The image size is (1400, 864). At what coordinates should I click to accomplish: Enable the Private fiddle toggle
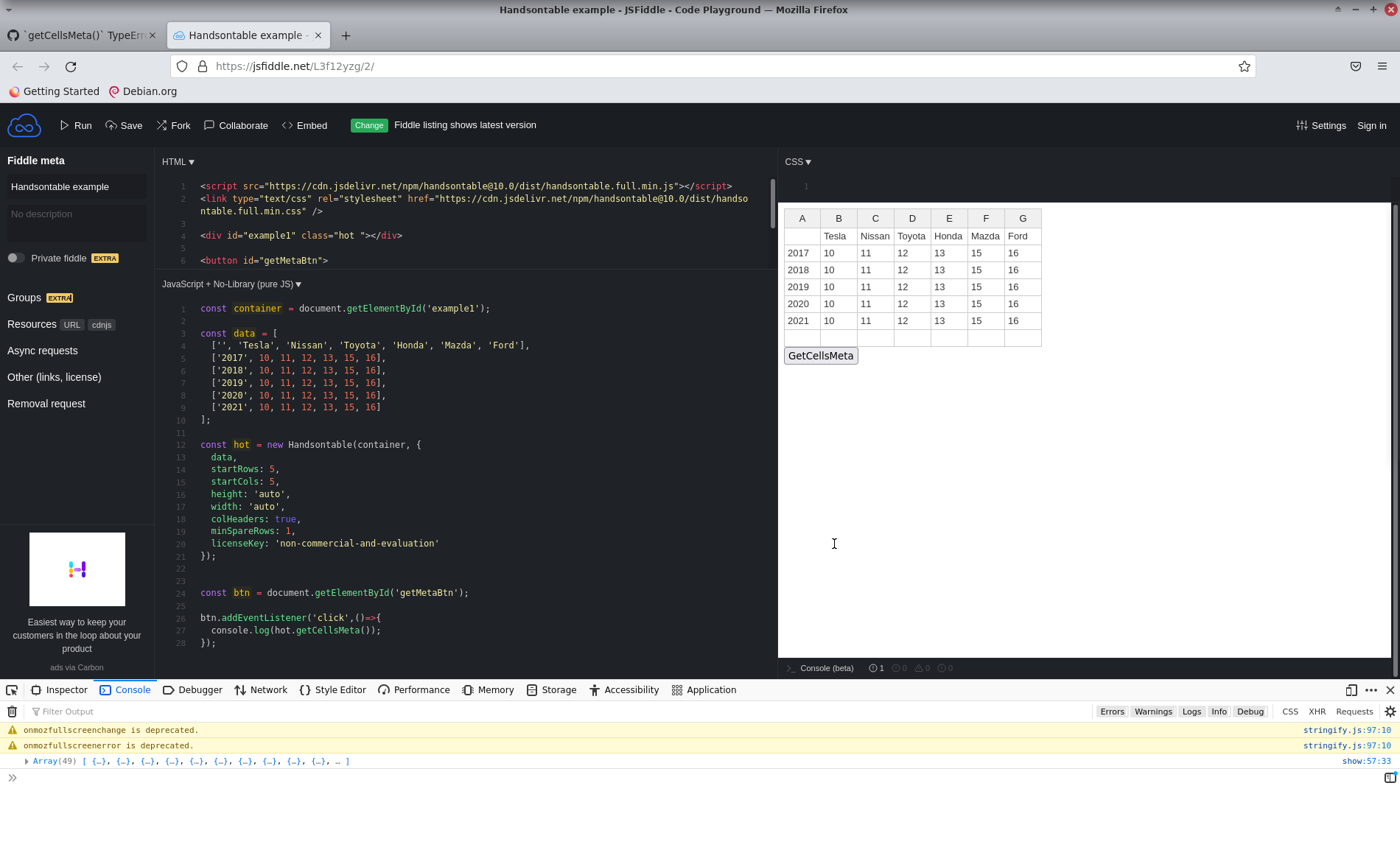coord(15,258)
